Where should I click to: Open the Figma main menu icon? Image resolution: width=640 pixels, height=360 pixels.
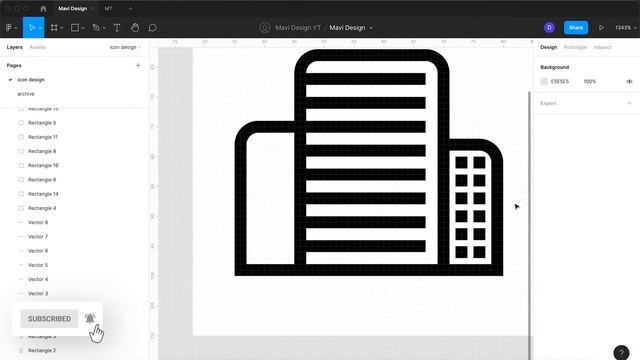click(x=9, y=28)
